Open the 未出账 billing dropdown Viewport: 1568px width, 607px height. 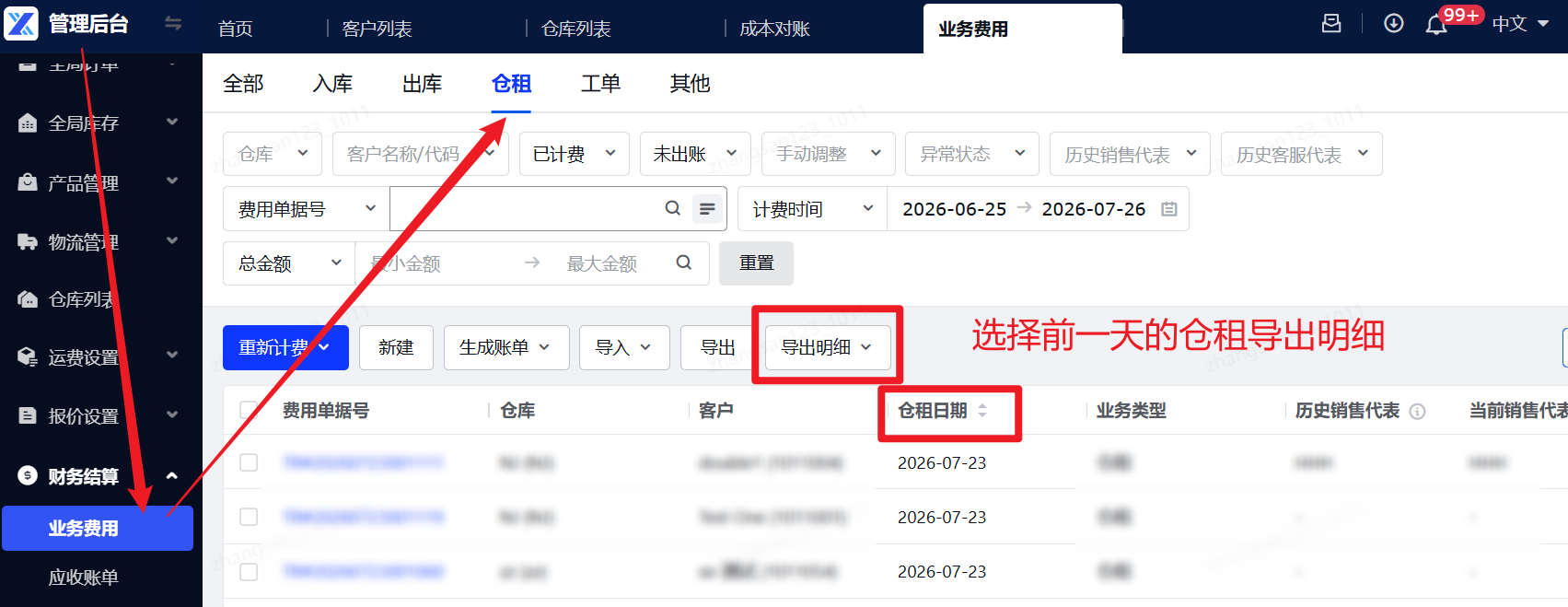coord(695,154)
